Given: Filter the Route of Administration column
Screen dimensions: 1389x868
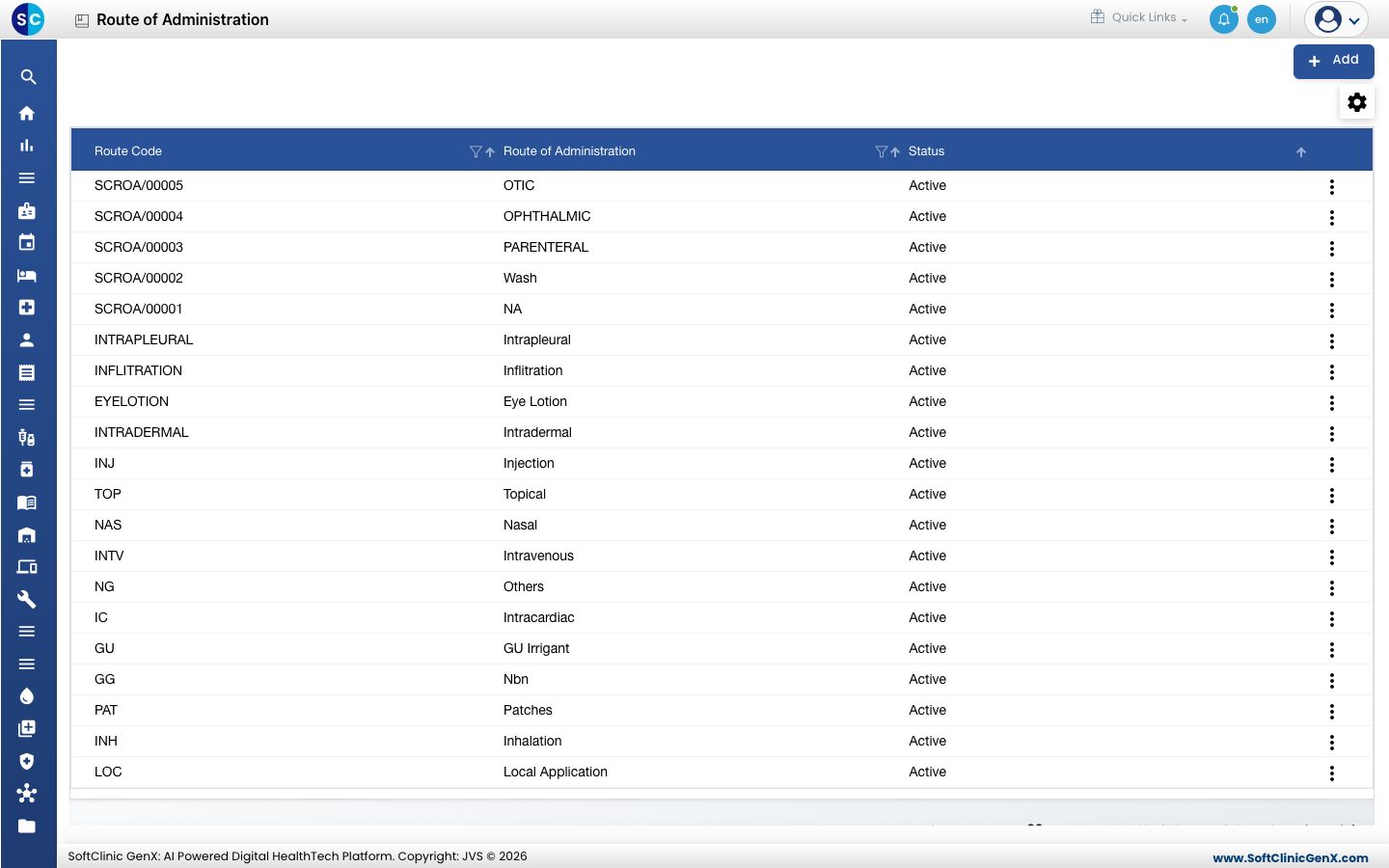Looking at the screenshot, I should [881, 151].
